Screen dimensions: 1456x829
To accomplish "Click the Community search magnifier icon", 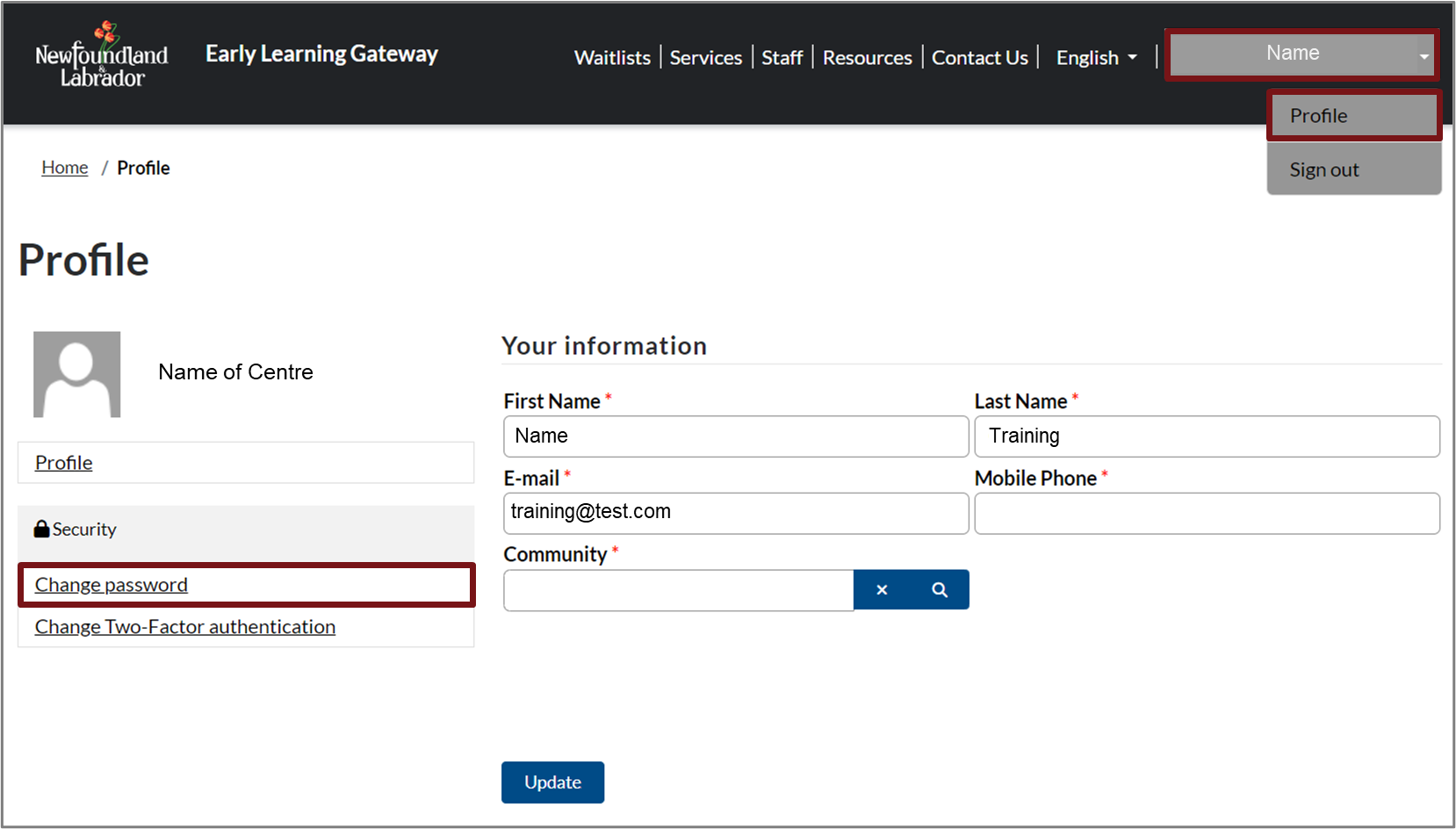I will (940, 590).
